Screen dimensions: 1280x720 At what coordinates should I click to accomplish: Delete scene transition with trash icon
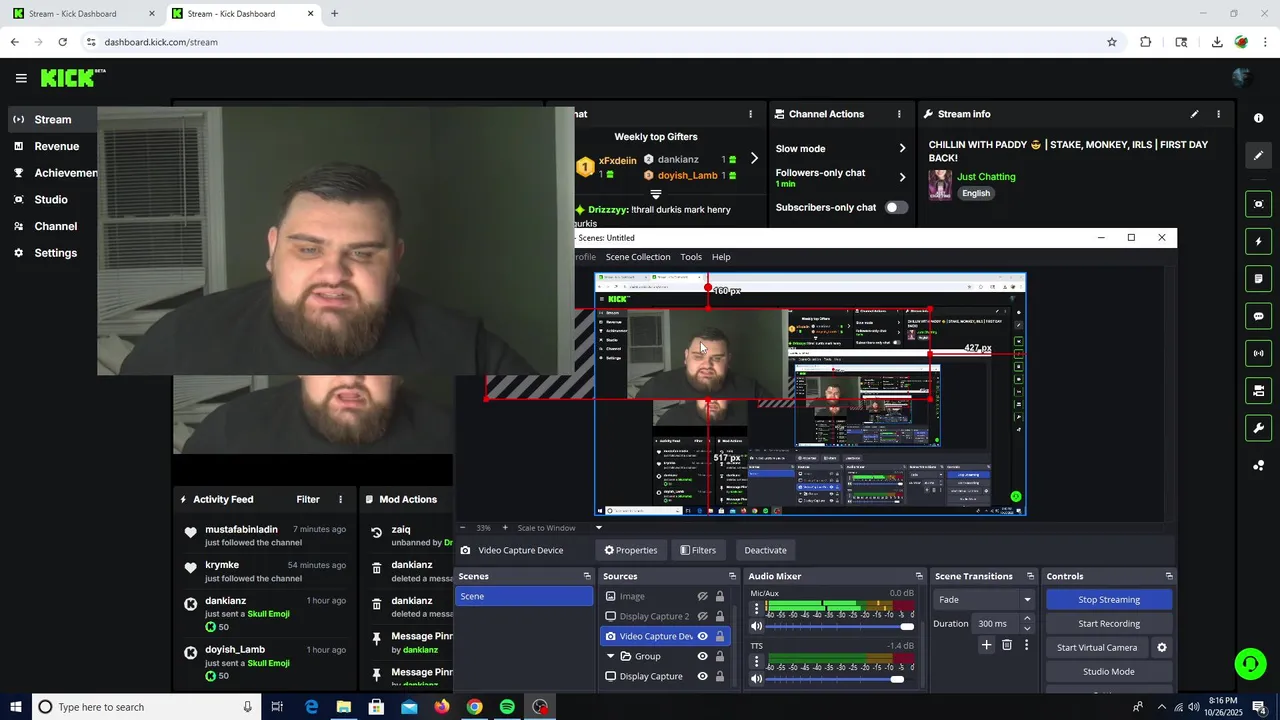click(1007, 645)
